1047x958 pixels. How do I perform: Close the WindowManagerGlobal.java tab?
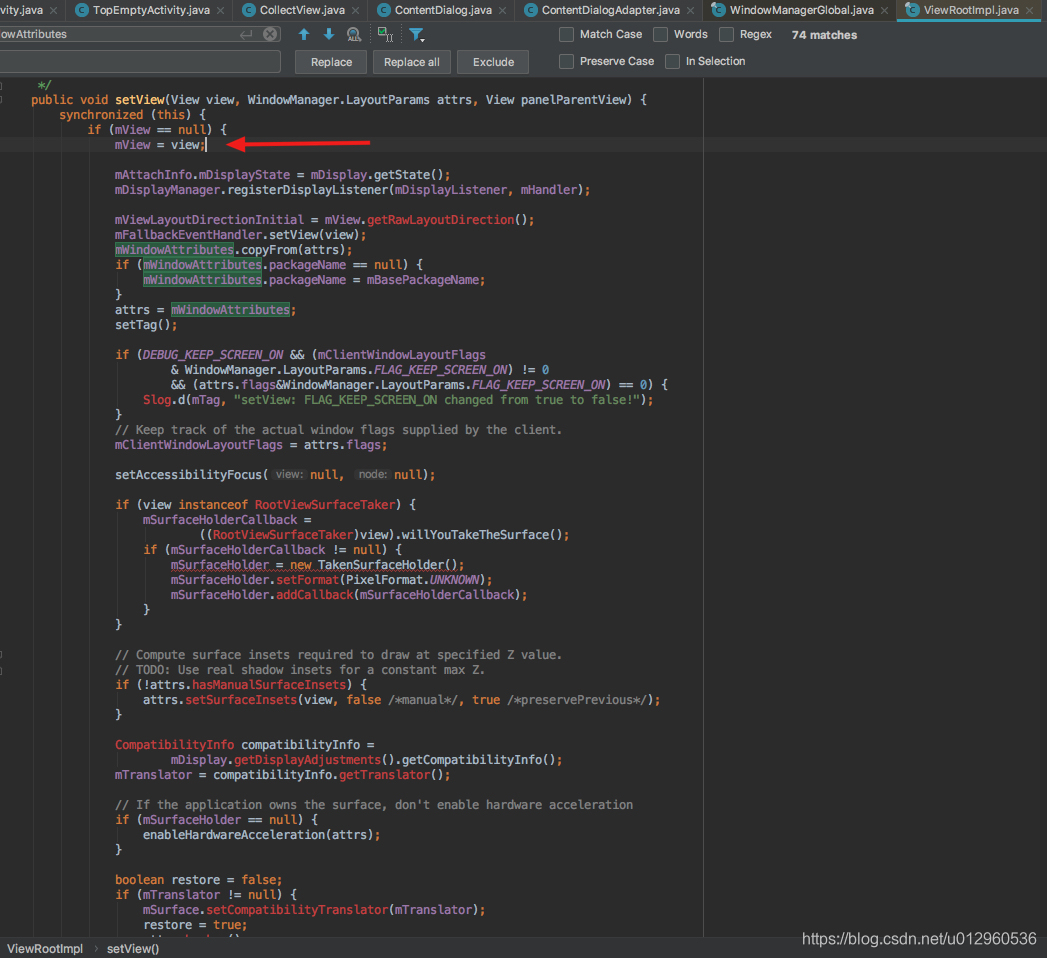pos(884,11)
